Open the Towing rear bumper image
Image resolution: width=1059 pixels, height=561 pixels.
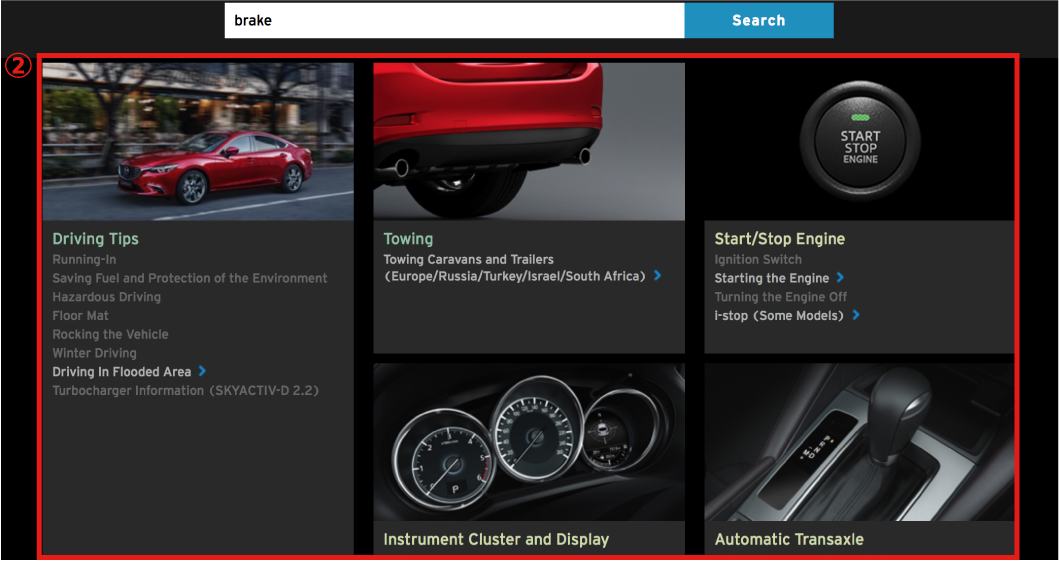pyautogui.click(x=529, y=141)
